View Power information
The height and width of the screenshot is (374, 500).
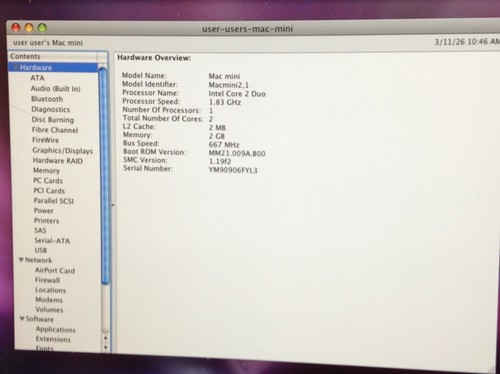pos(44,211)
